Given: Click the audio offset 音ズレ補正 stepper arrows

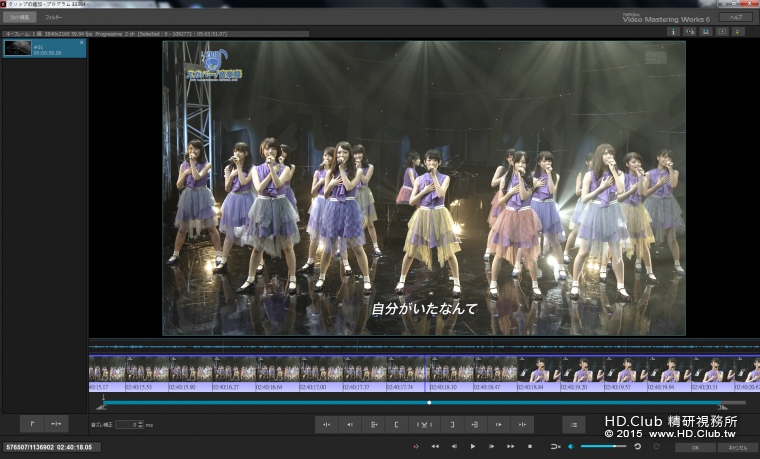Looking at the screenshot, I should click(x=140, y=424).
